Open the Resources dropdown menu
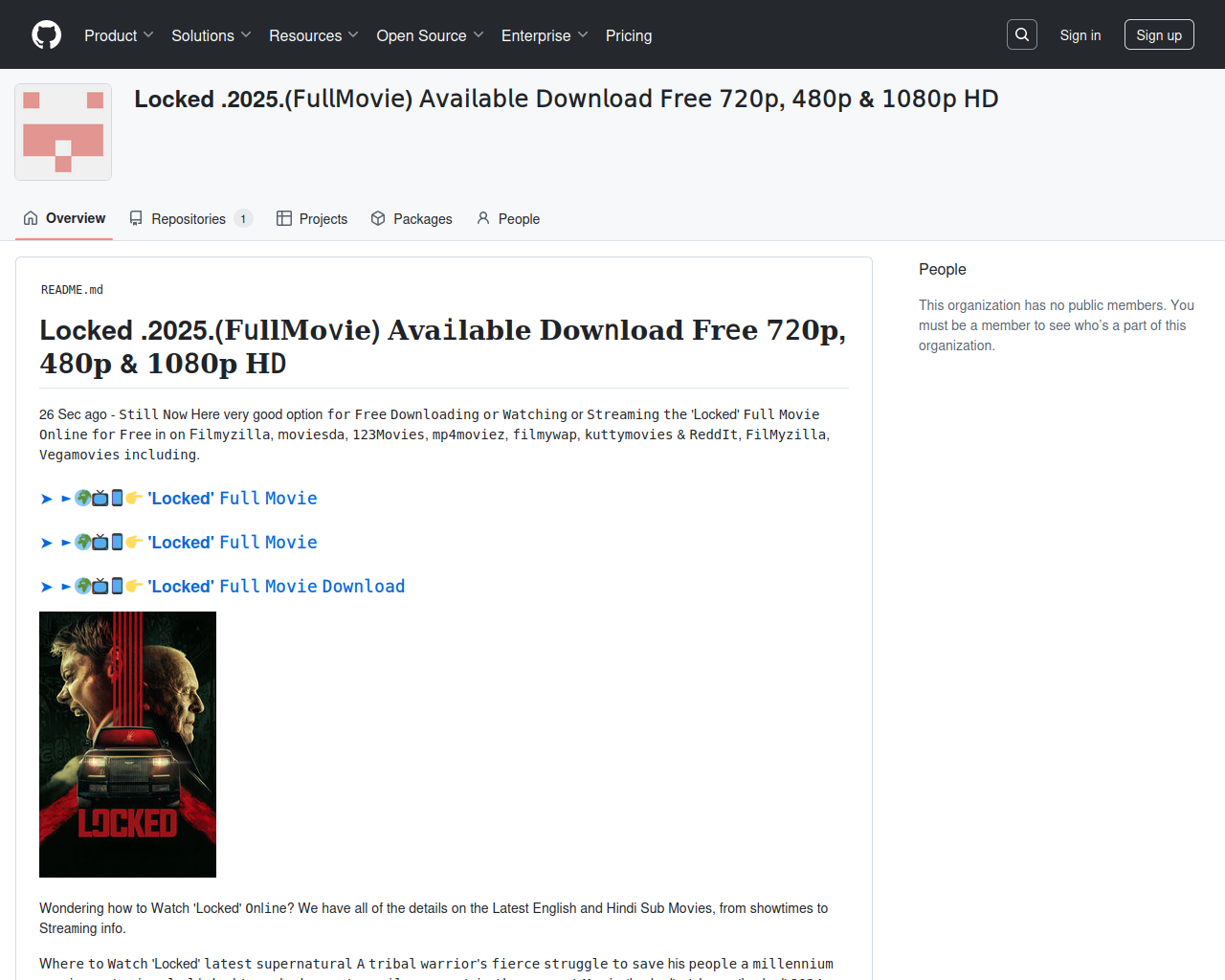 314,35
